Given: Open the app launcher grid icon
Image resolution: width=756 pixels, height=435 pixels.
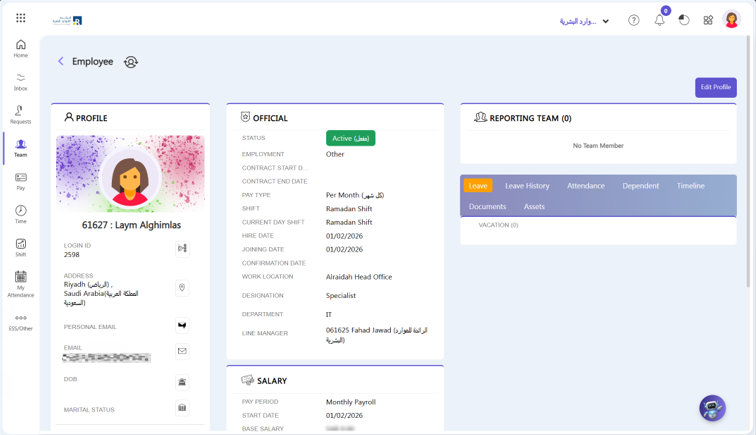Looking at the screenshot, I should click(x=20, y=18).
